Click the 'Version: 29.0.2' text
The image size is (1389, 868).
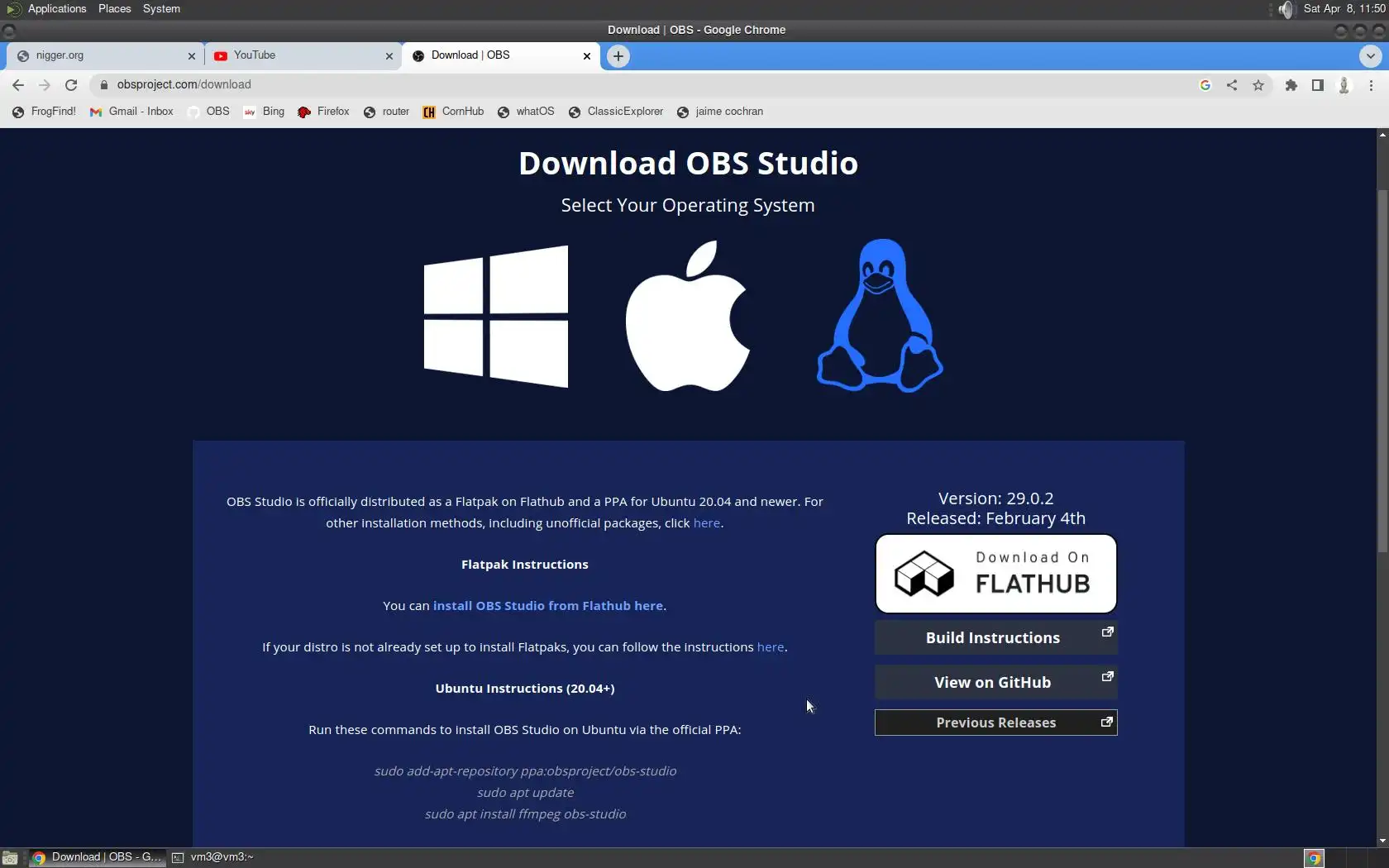(x=995, y=498)
